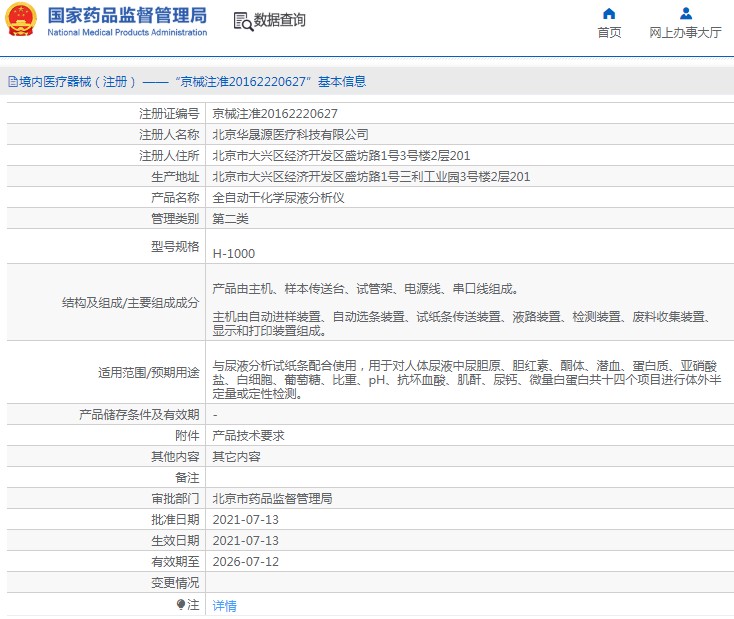Click the document icon before 境内医疗器械
734x619 pixels.
(12, 82)
